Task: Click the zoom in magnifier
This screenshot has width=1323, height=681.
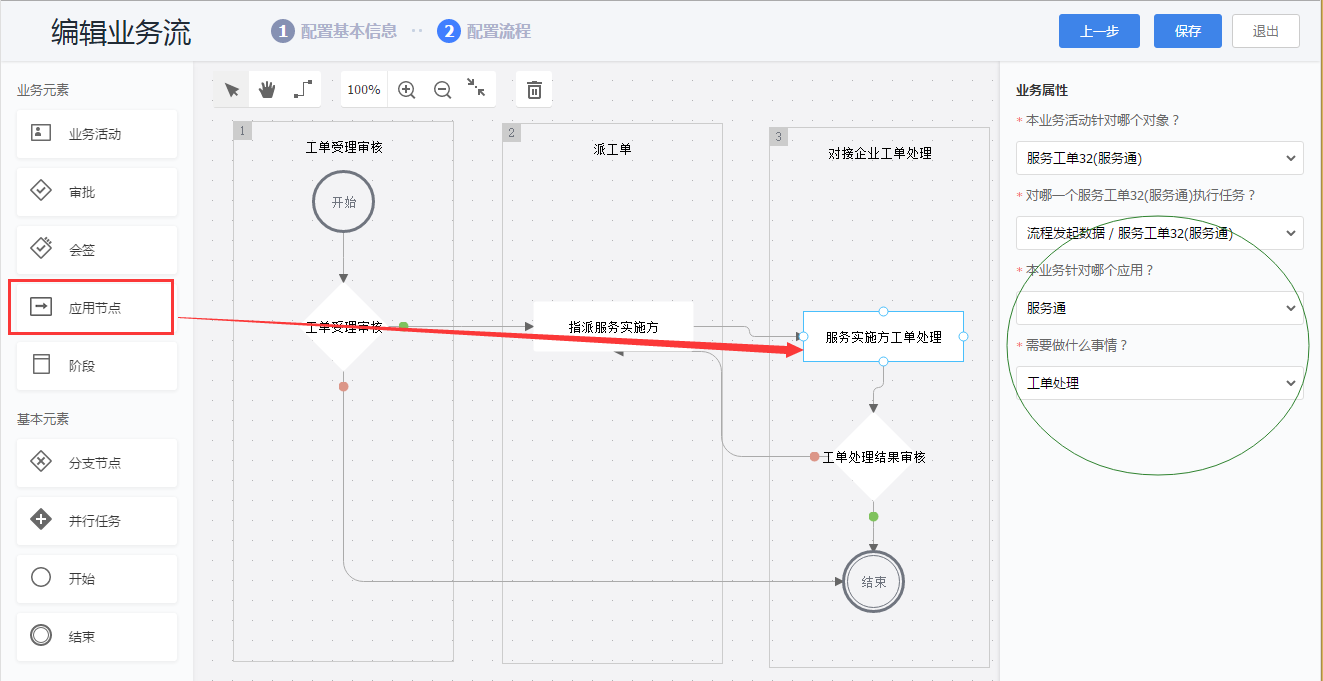Action: (x=407, y=90)
